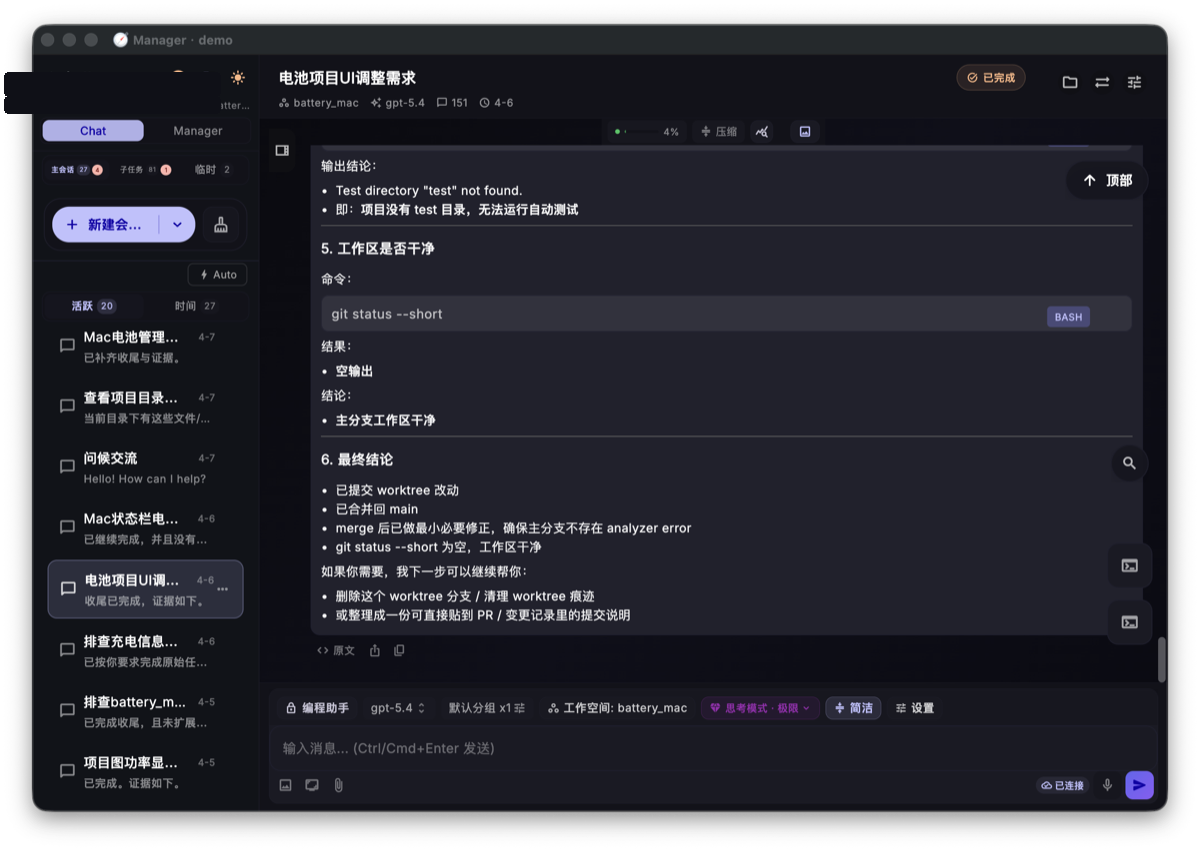Toggle the sidebar panel icon
This screenshot has width=1200, height=851.
(x=282, y=150)
